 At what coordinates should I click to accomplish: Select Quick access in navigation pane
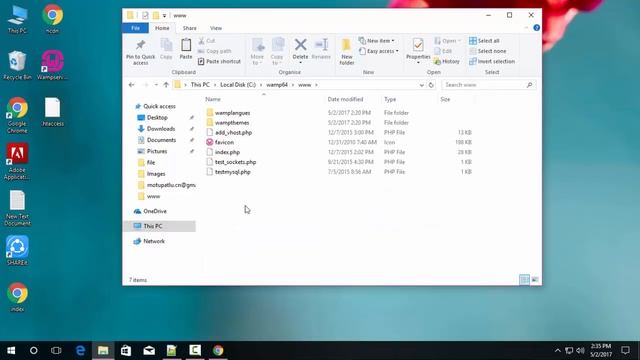point(159,106)
